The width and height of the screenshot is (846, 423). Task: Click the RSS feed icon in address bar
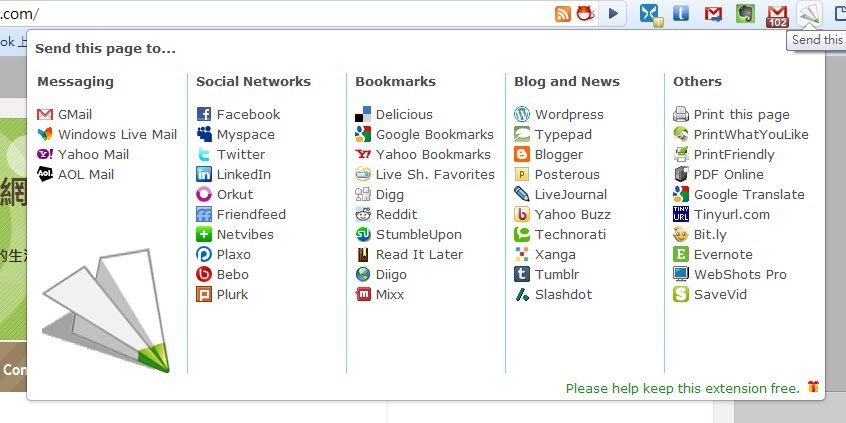(x=563, y=13)
